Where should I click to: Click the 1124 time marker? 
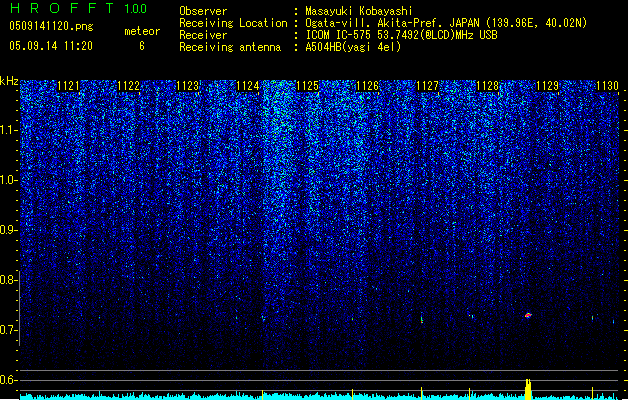tap(248, 86)
